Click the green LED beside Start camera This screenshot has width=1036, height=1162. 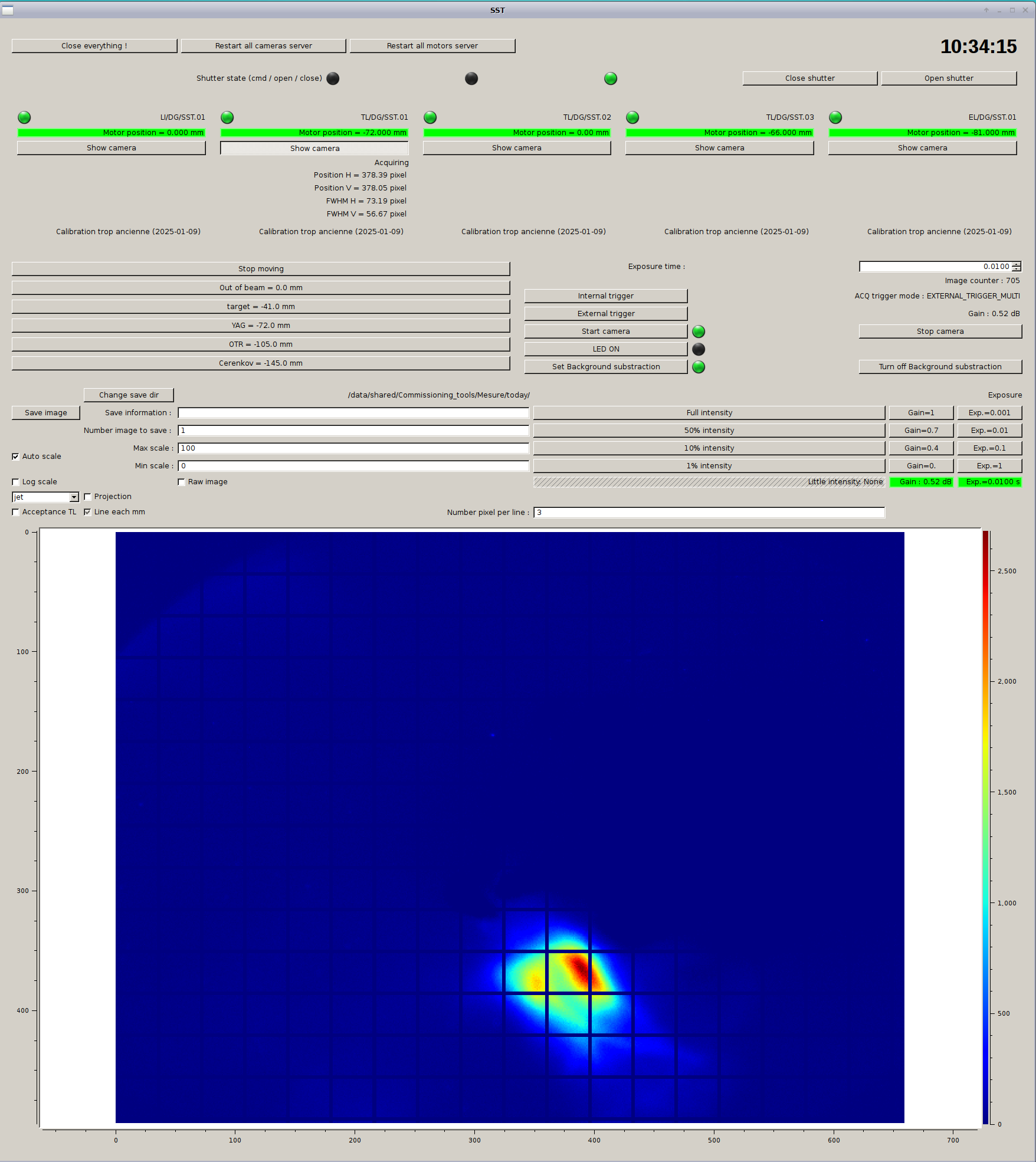(x=699, y=331)
